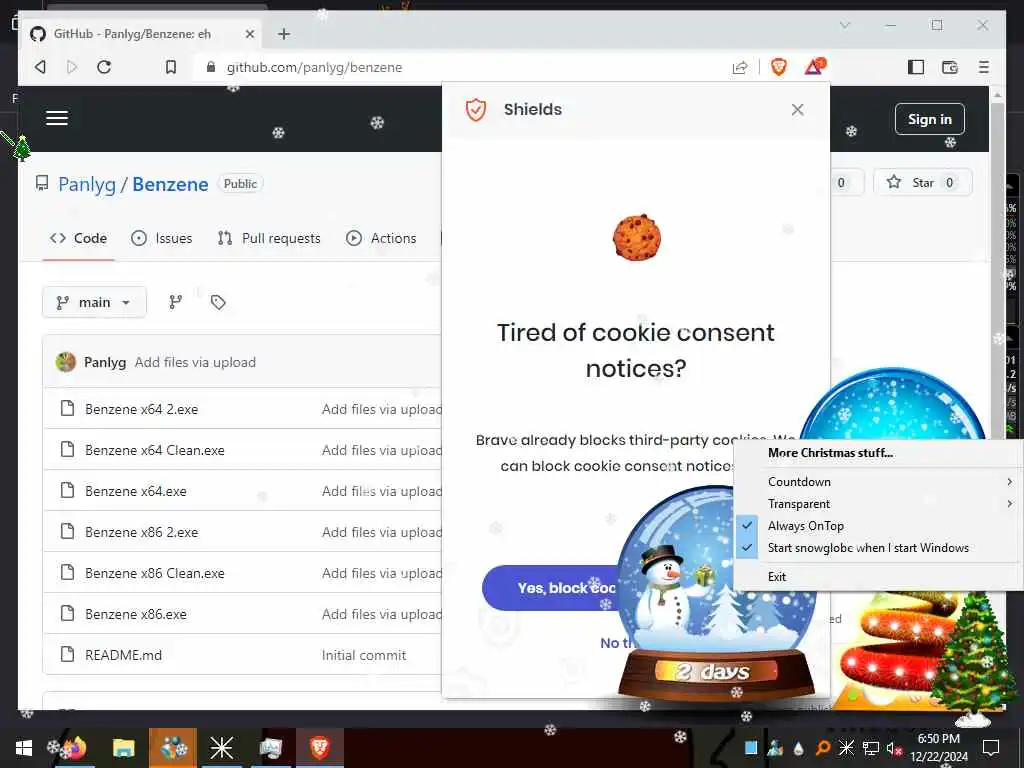Click the network tray icon

pyautogui.click(x=871, y=748)
